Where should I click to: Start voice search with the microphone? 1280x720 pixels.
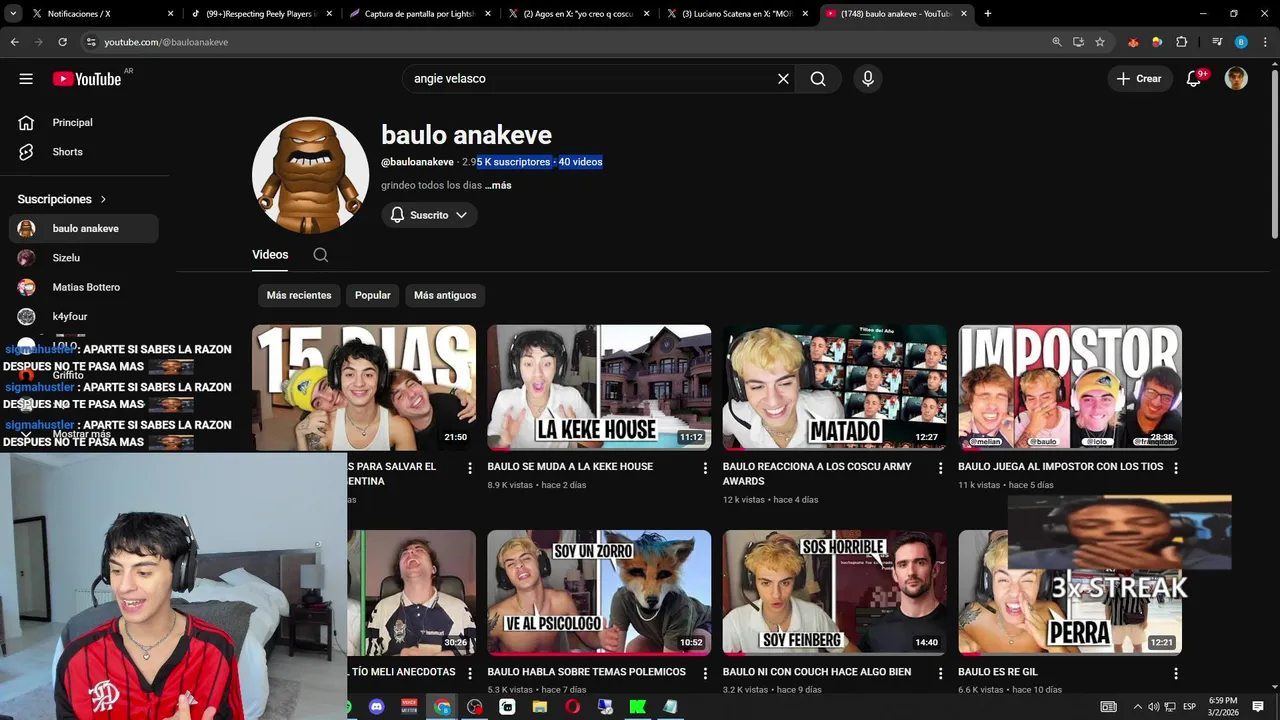pos(867,79)
